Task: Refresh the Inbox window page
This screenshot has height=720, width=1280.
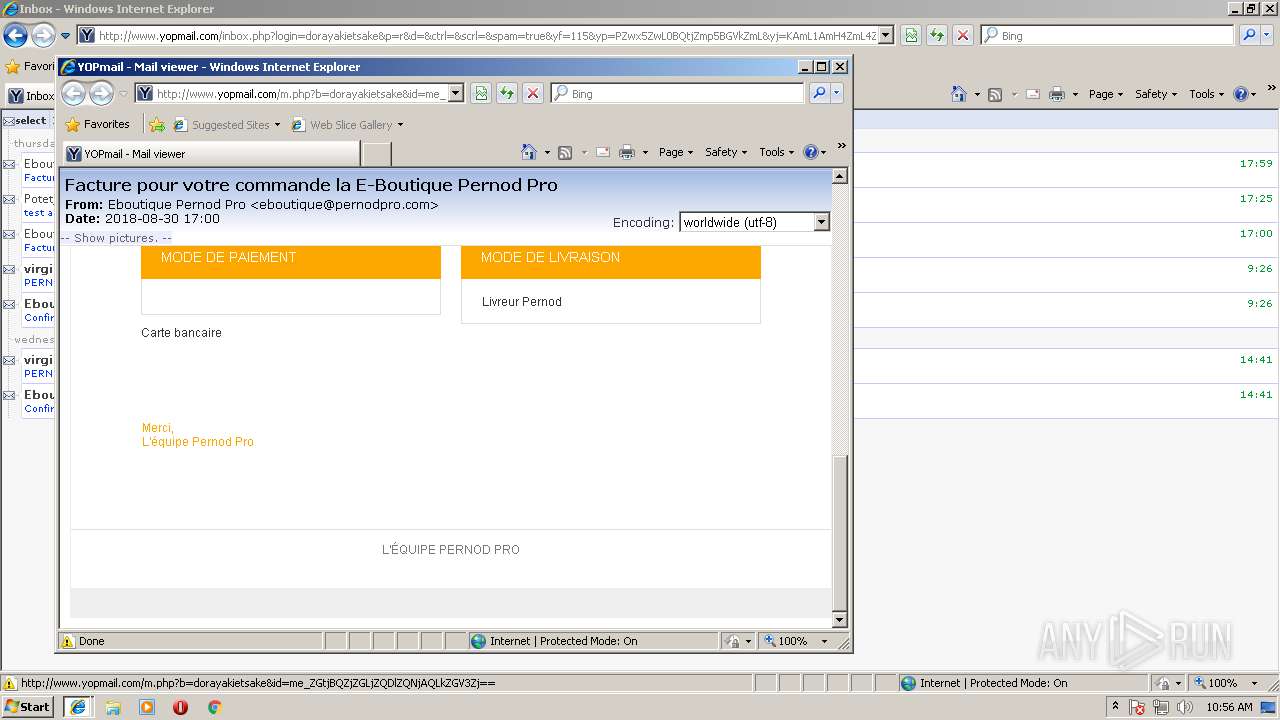Action: tap(937, 35)
